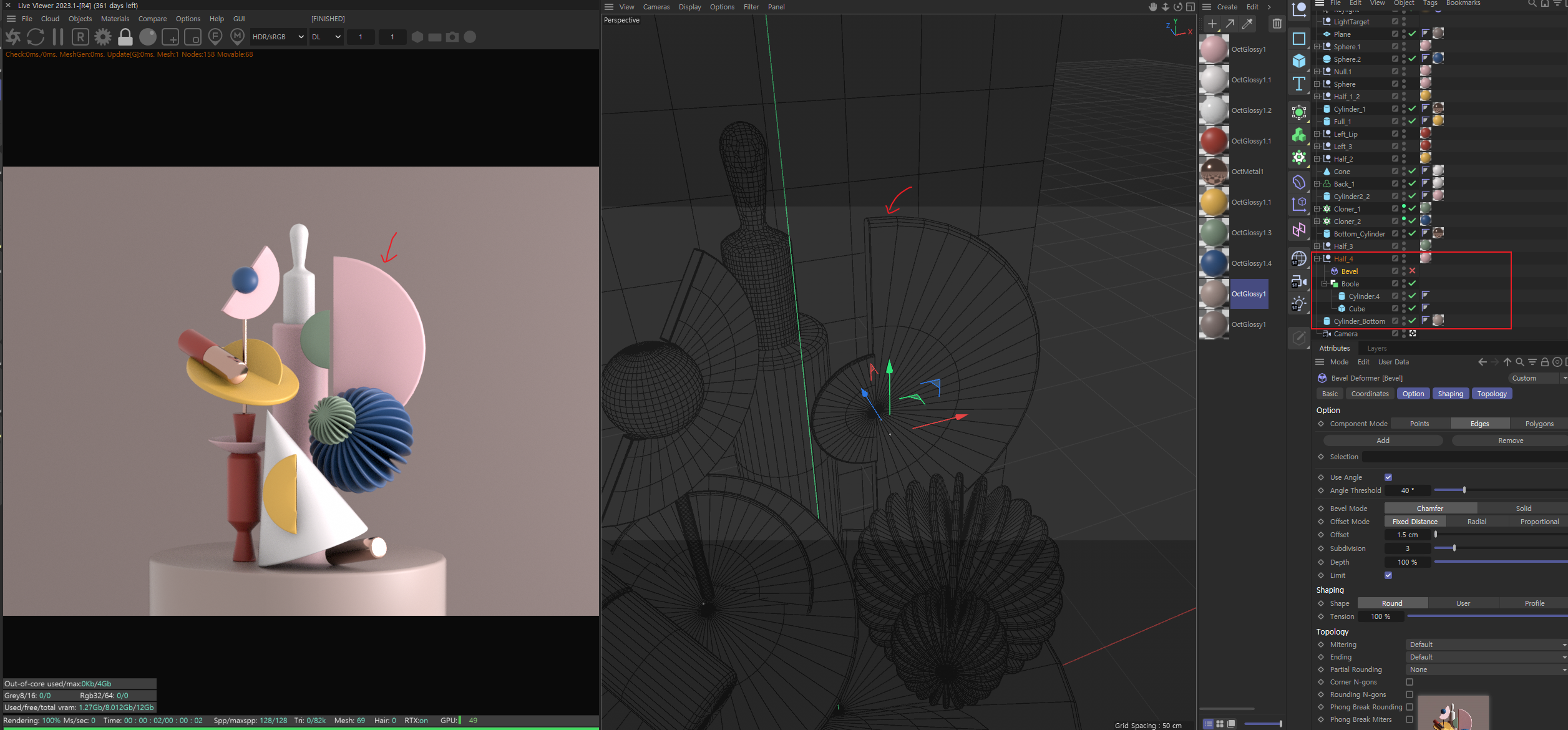This screenshot has width=1568, height=730.
Task: Pause the Live Viewer render
Action: 58,37
